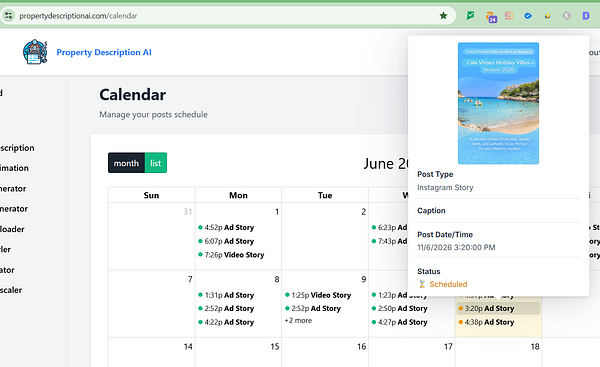This screenshot has height=367, width=600.
Task: Open the 2:52p Ad Story on Monday 8
Action: 226,308
